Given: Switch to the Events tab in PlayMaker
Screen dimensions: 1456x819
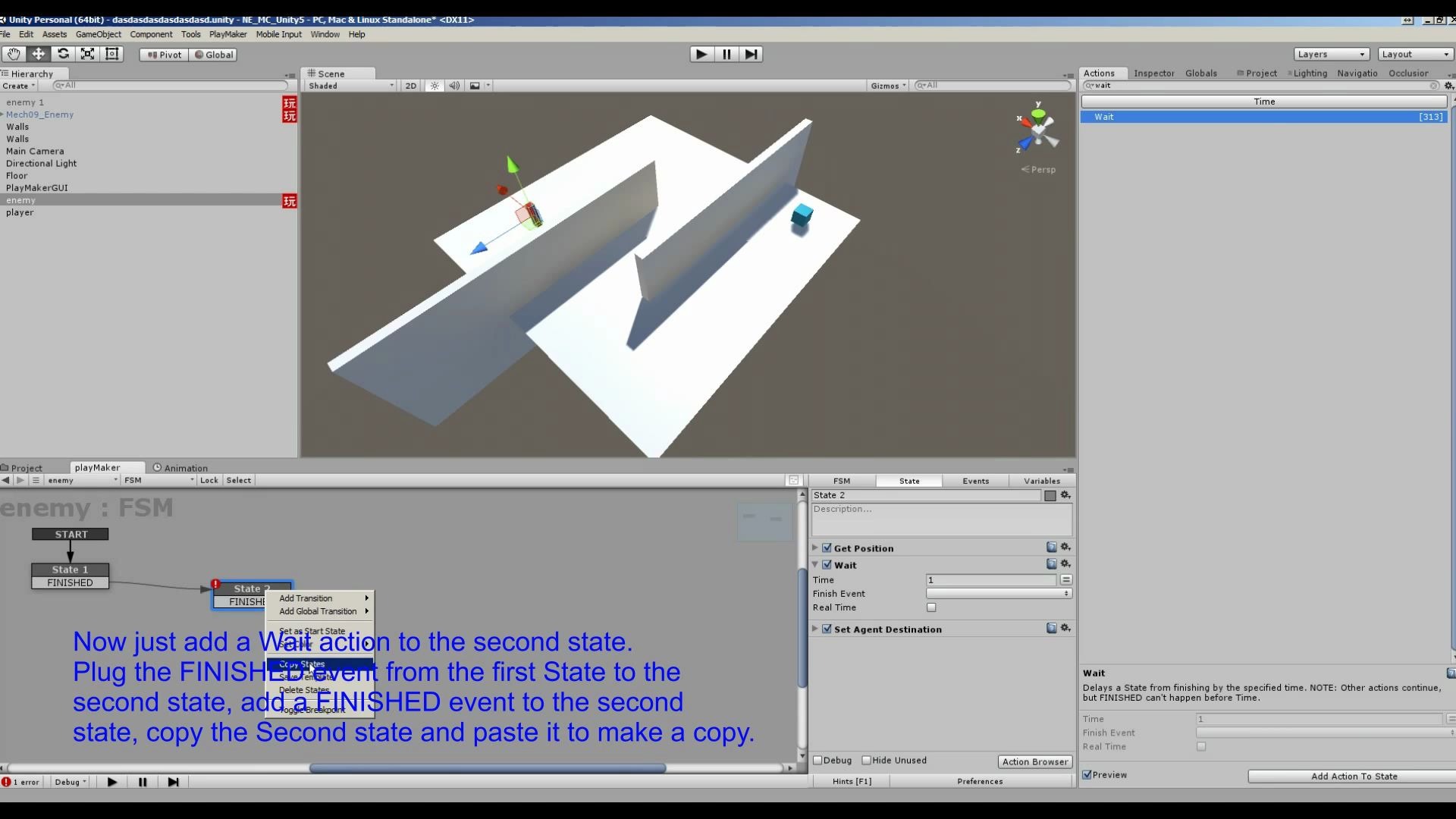Looking at the screenshot, I should point(975,481).
